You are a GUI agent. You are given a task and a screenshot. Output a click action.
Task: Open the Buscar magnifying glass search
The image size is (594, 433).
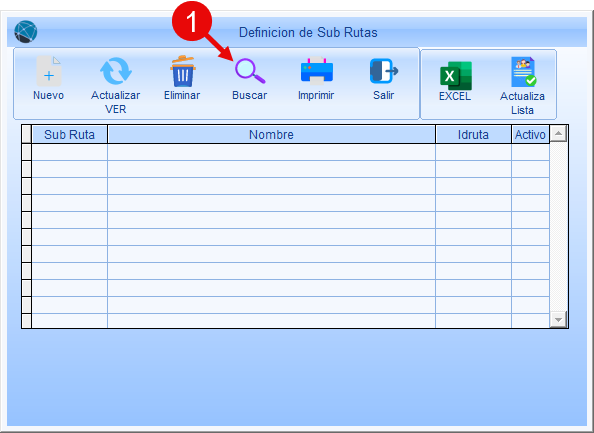[x=250, y=71]
